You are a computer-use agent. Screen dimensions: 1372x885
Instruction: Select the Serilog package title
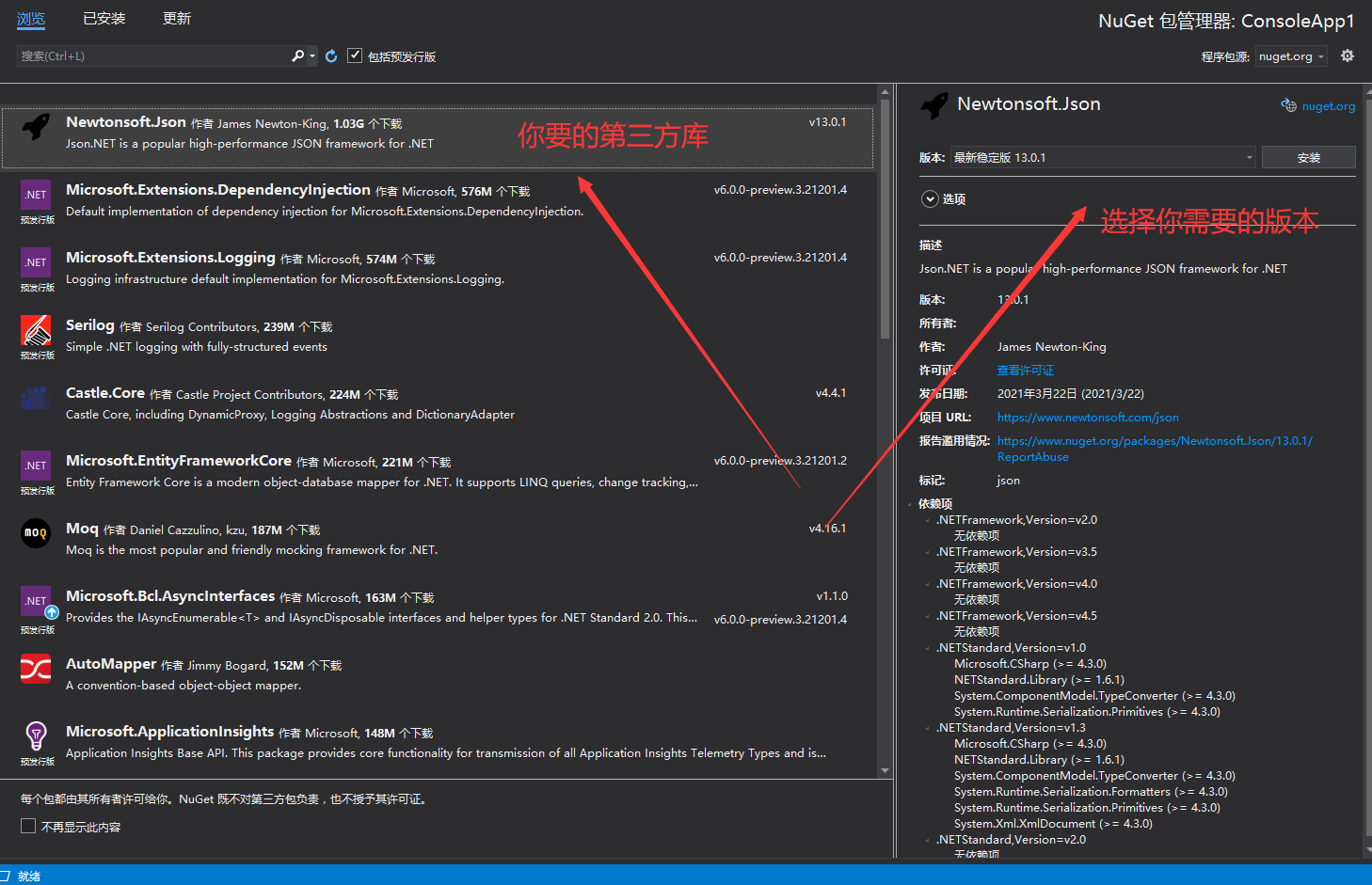click(90, 325)
